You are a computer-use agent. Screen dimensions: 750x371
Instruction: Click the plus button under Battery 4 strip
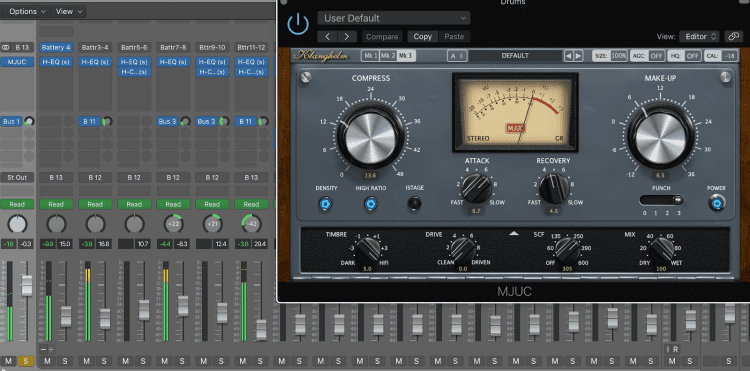pyautogui.click(x=51, y=349)
